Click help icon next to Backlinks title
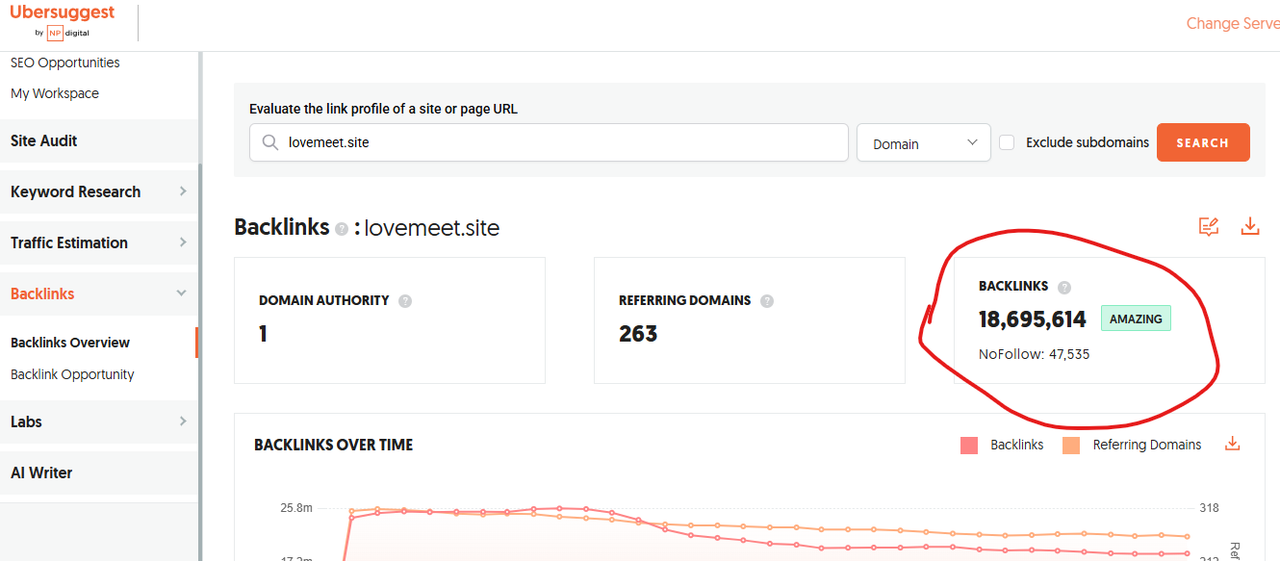This screenshot has width=1280, height=561. 342,229
